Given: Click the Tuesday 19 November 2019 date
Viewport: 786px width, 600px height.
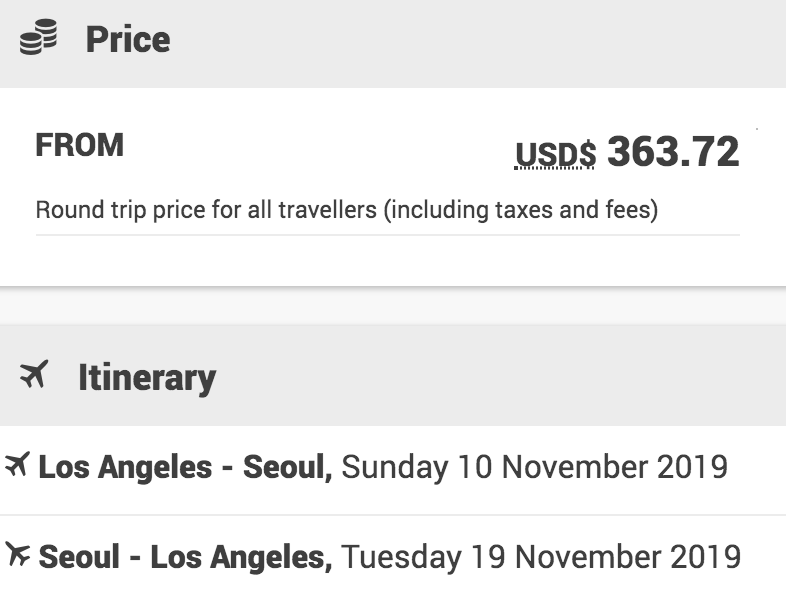Looking at the screenshot, I should [541, 556].
